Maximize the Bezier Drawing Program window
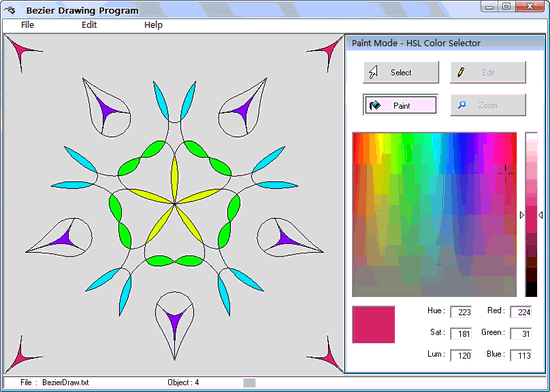 [507, 7]
